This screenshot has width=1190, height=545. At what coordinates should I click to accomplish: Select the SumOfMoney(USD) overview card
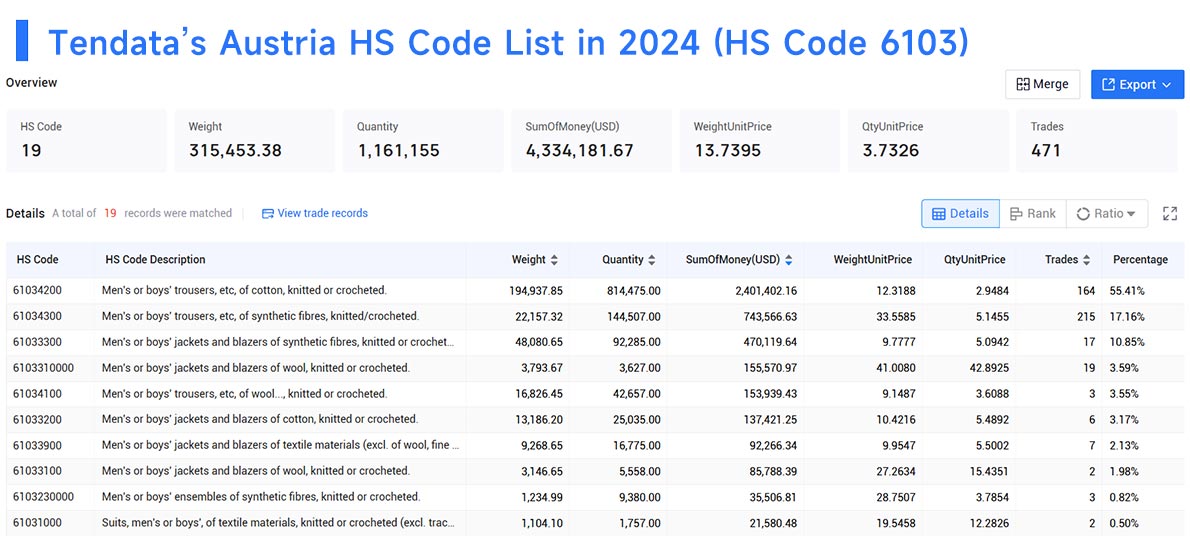[591, 140]
